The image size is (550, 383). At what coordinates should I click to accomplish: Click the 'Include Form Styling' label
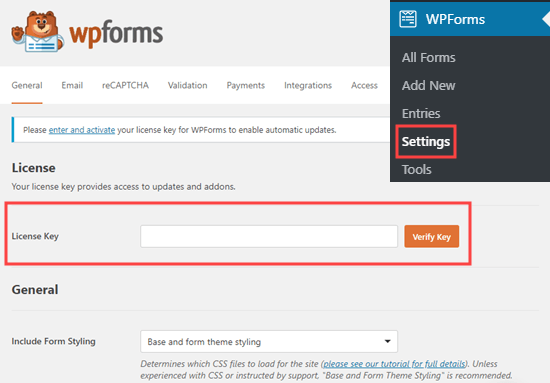(53, 342)
